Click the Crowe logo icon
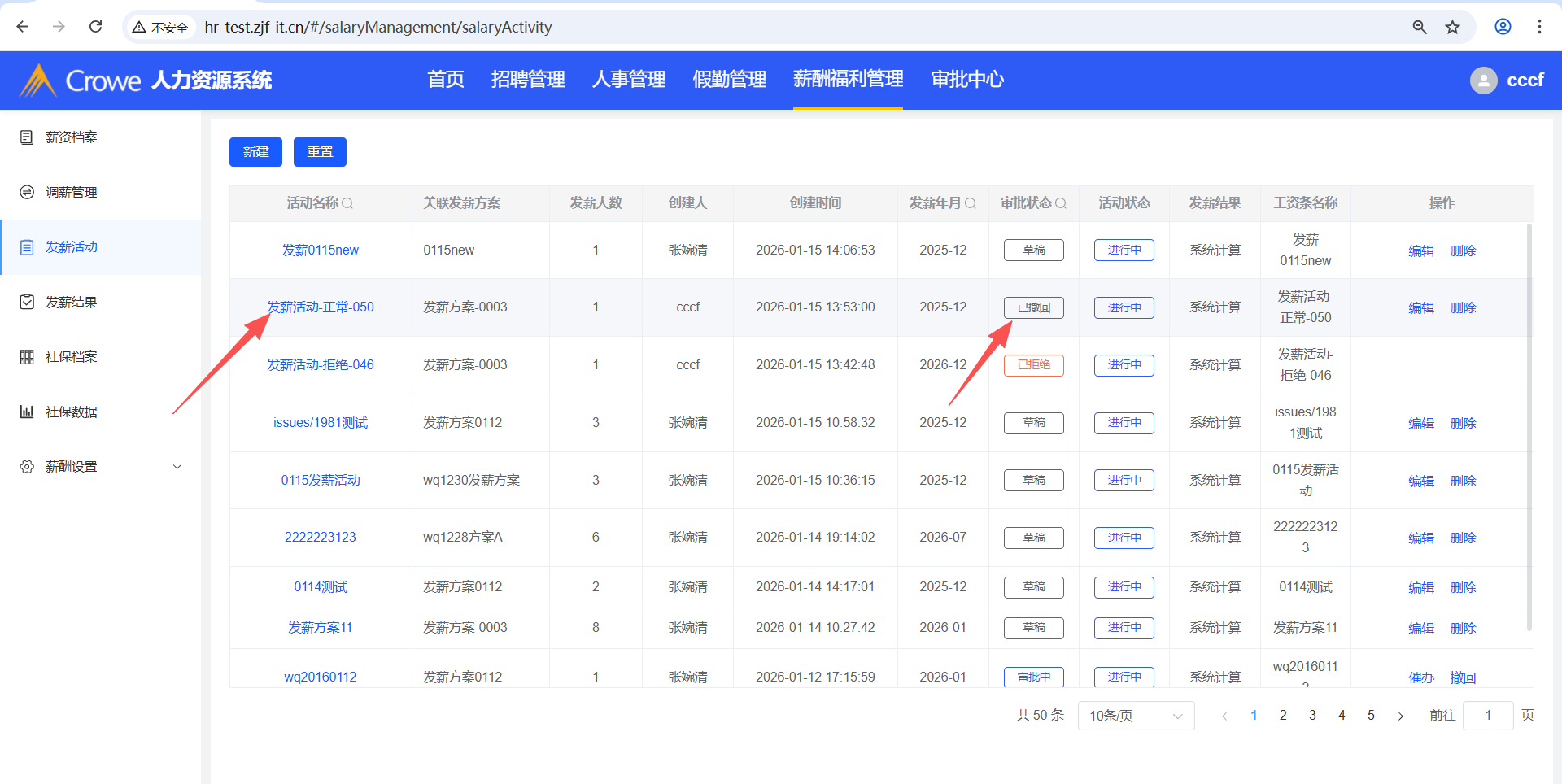 point(37,80)
